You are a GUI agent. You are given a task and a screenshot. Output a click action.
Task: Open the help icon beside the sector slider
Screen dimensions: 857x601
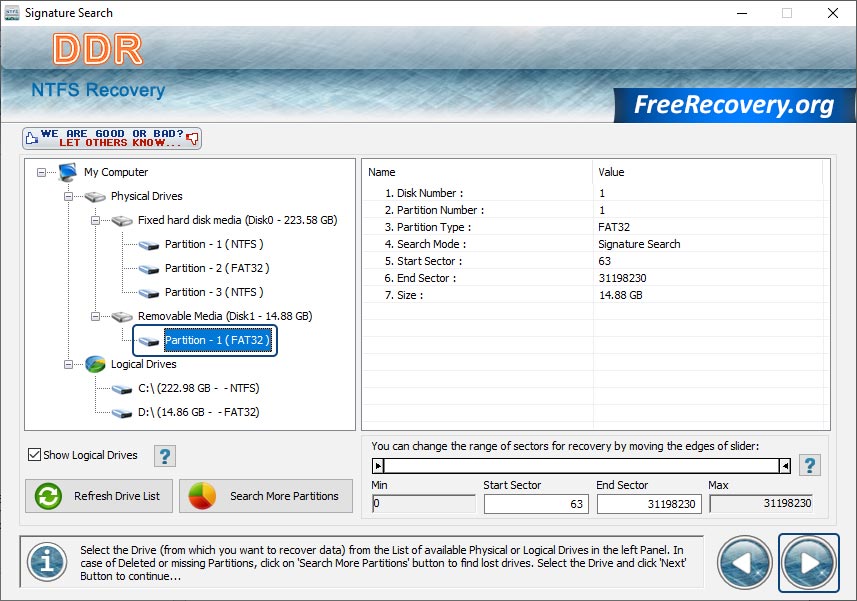[x=809, y=466]
